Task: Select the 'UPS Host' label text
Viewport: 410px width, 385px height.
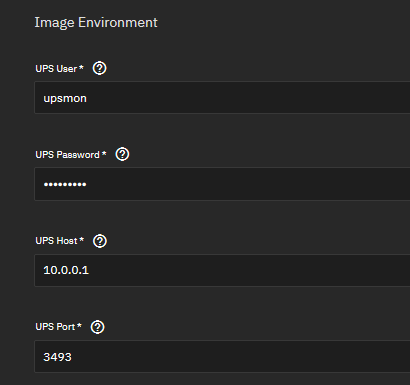Action: tap(56, 241)
